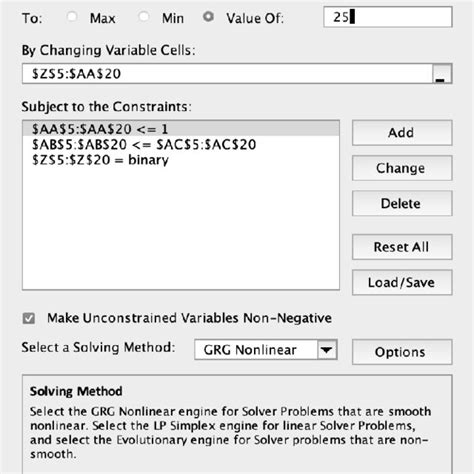474x474 pixels.
Task: Choose the Value Of radio option
Action: click(x=208, y=17)
